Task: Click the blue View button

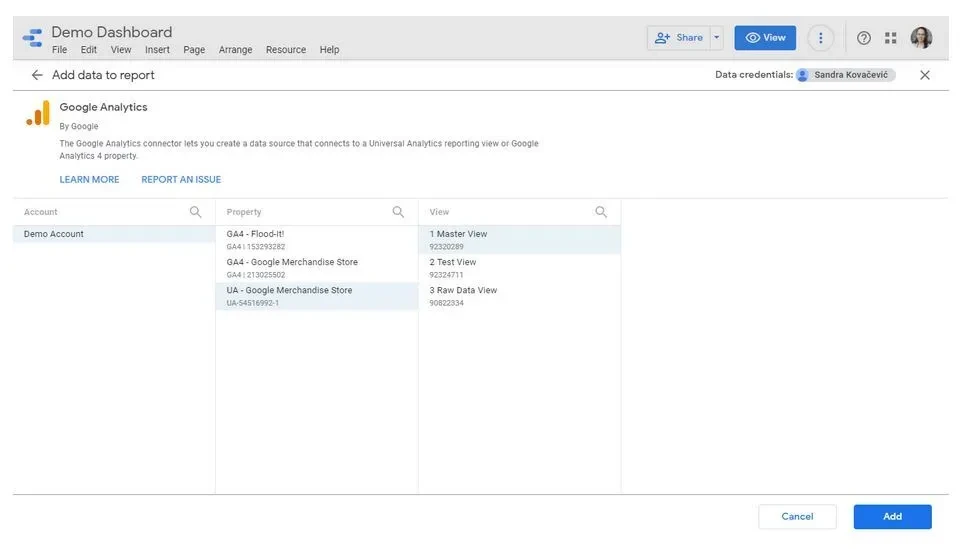Action: (765, 38)
